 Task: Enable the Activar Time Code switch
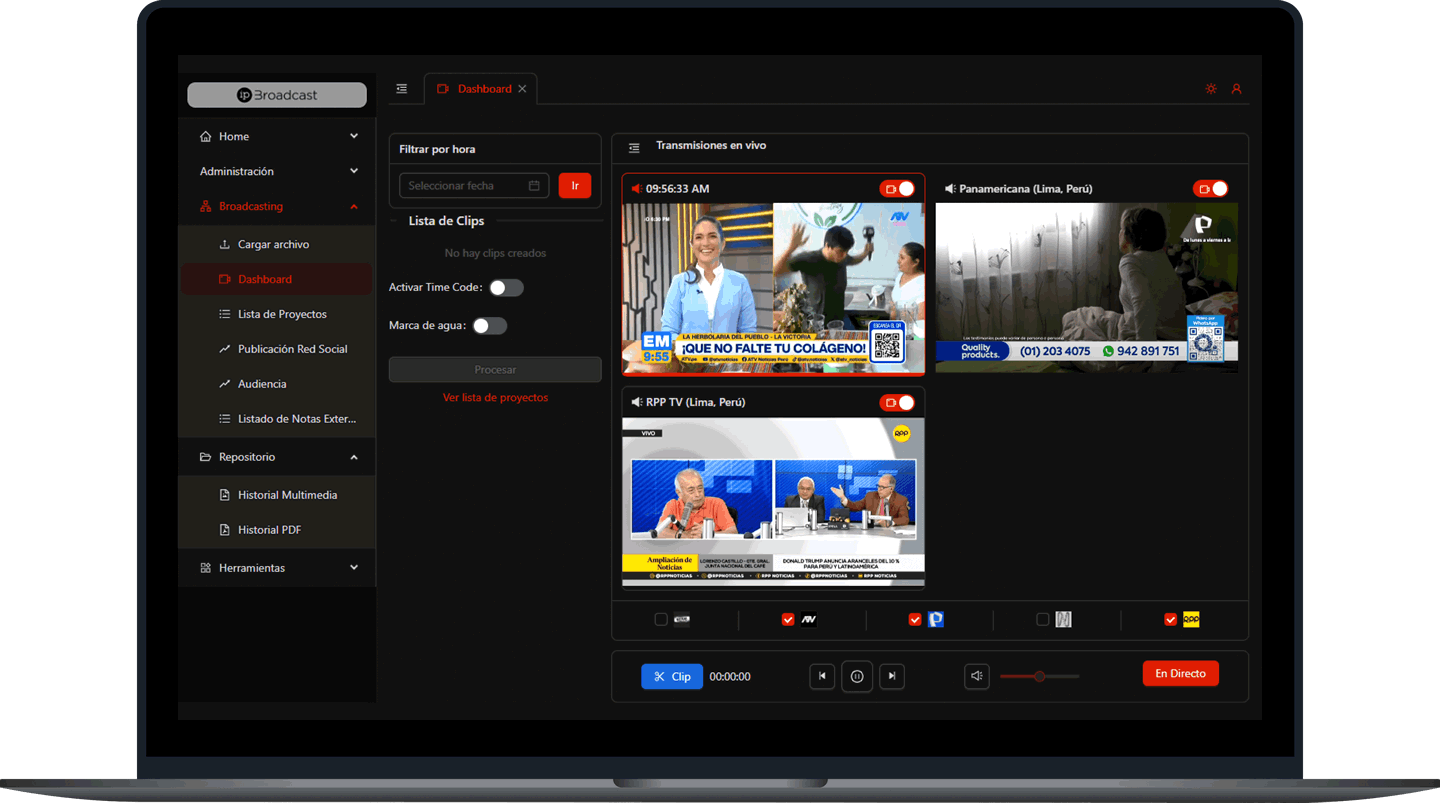coord(506,288)
